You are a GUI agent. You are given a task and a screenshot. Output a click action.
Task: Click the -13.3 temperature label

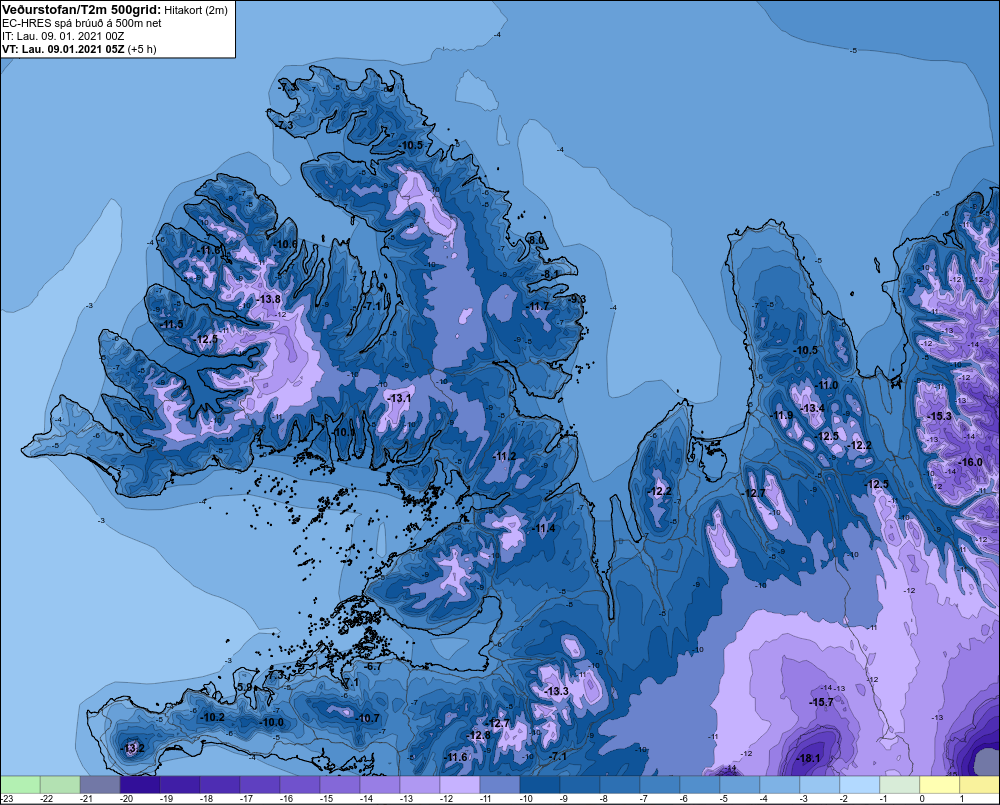tap(556, 691)
